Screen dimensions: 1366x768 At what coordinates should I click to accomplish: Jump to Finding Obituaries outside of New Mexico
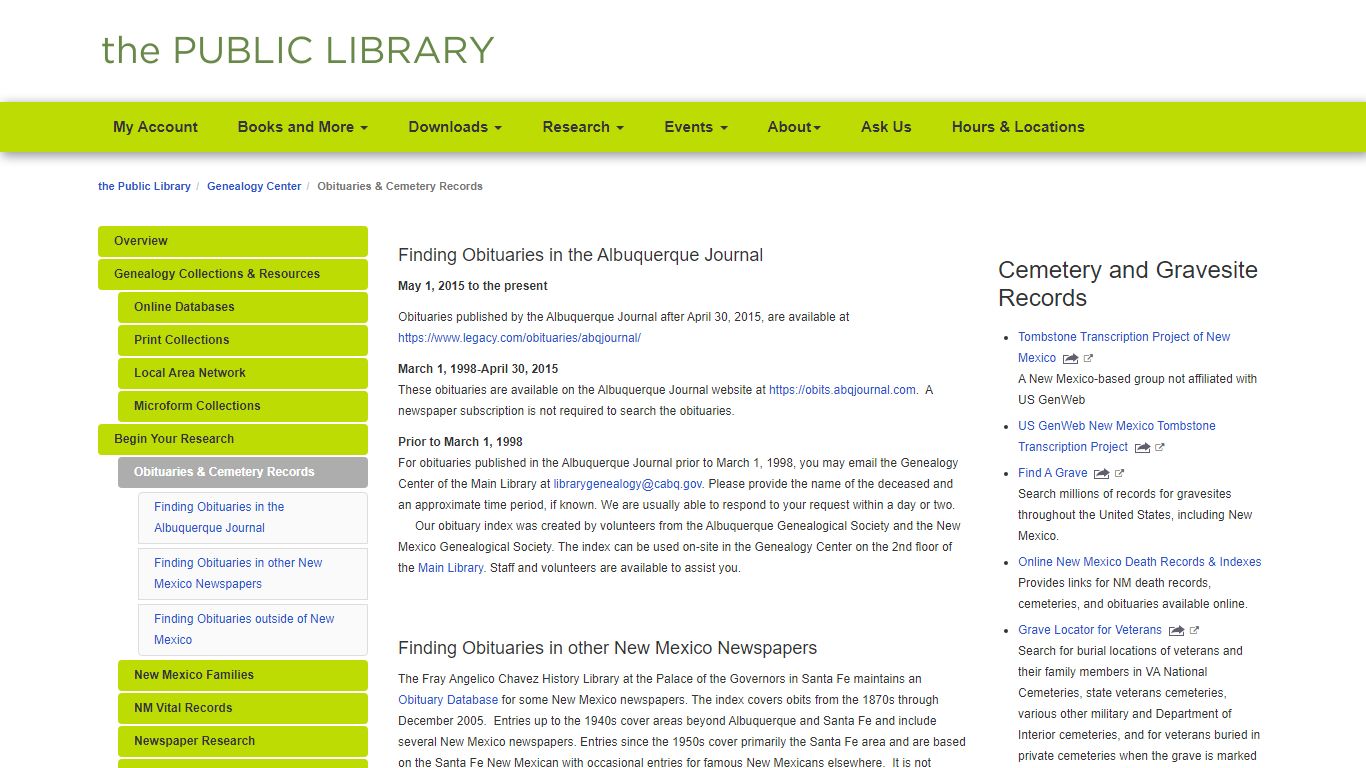[x=253, y=629]
